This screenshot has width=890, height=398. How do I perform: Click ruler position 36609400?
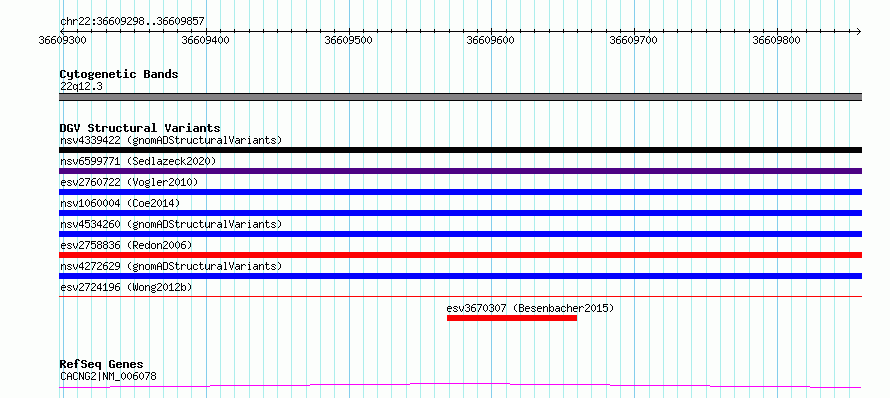click(205, 40)
